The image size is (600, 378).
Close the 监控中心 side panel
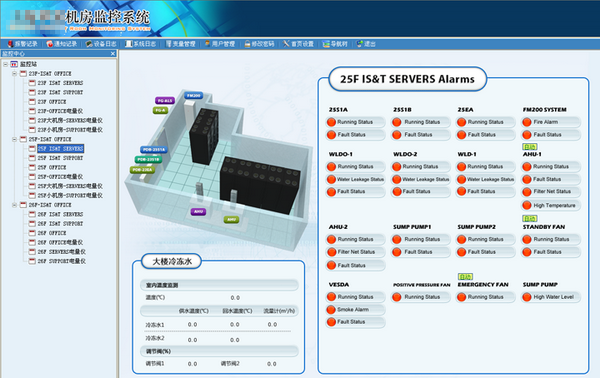tap(112, 54)
